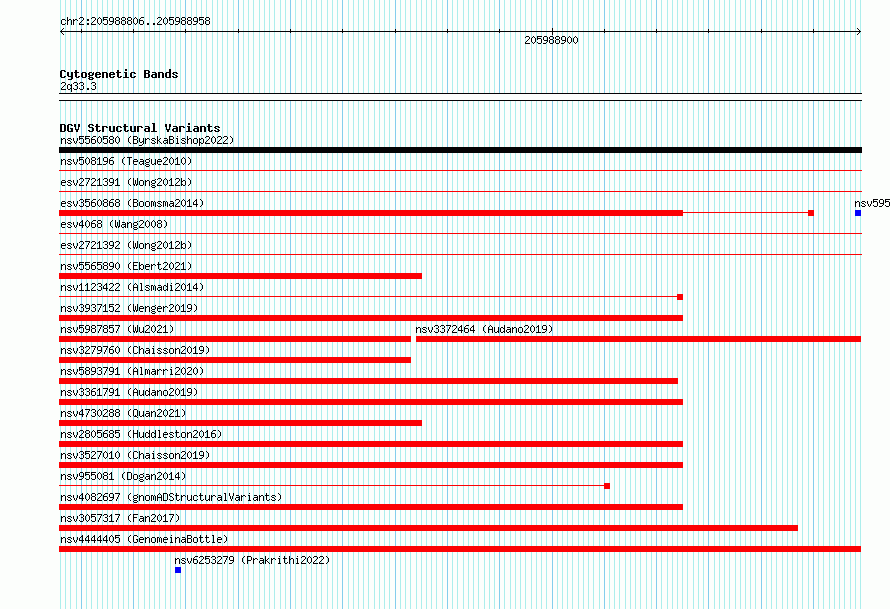
Task: Click nsv3057317 (Fan2017) label
Action: click(x=120, y=518)
